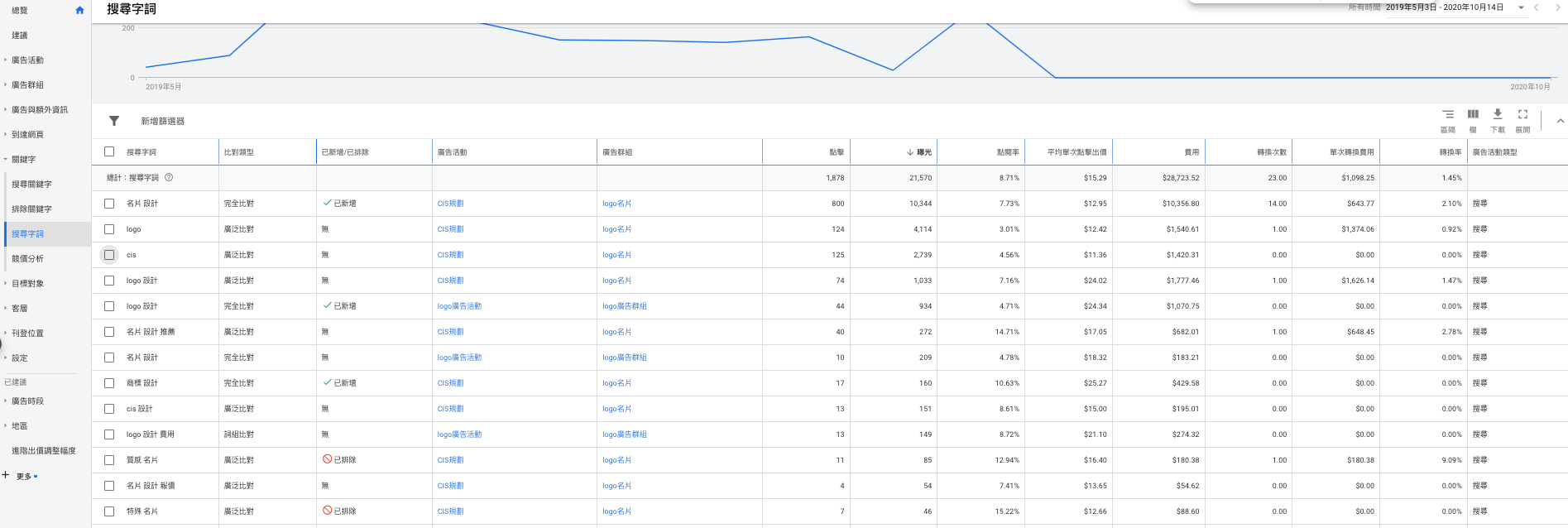Click help icon next to 總計：搜尋字詞

(169, 177)
